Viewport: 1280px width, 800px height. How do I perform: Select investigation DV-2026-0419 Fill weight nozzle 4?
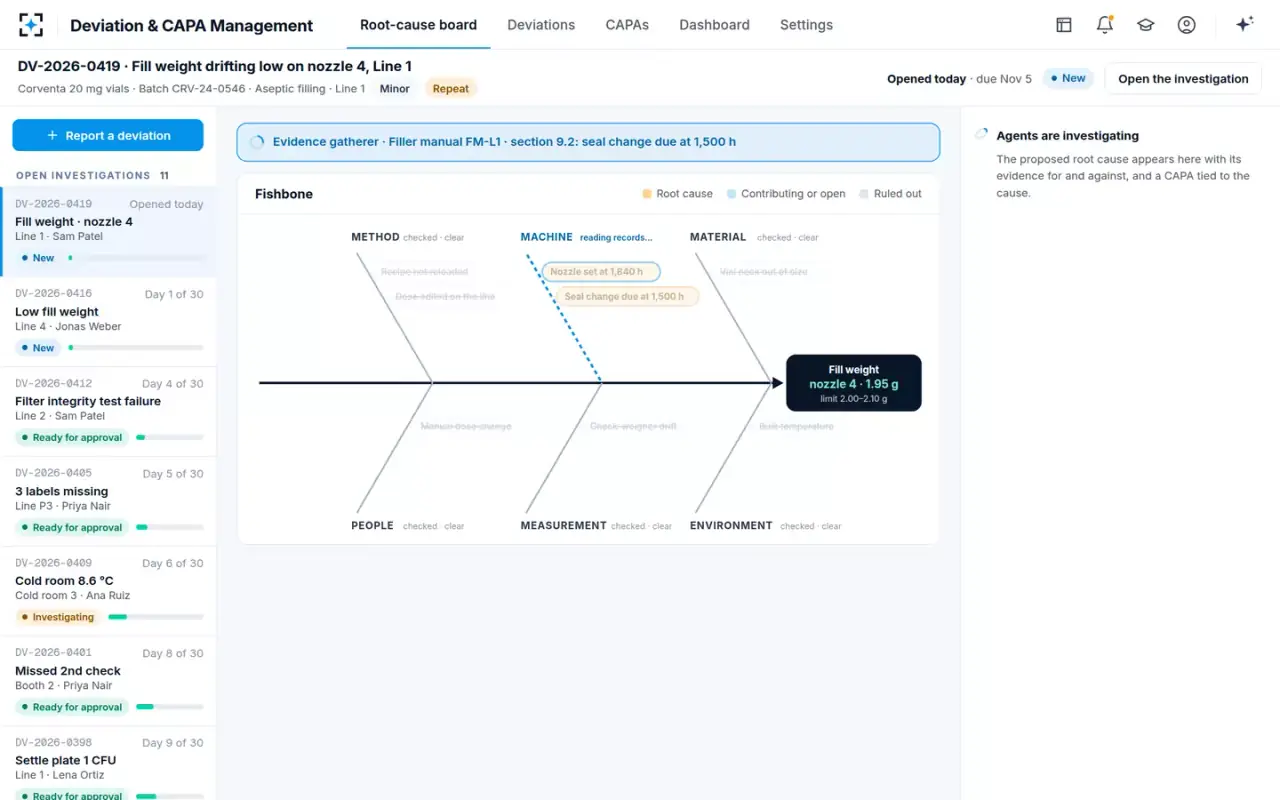[108, 231]
